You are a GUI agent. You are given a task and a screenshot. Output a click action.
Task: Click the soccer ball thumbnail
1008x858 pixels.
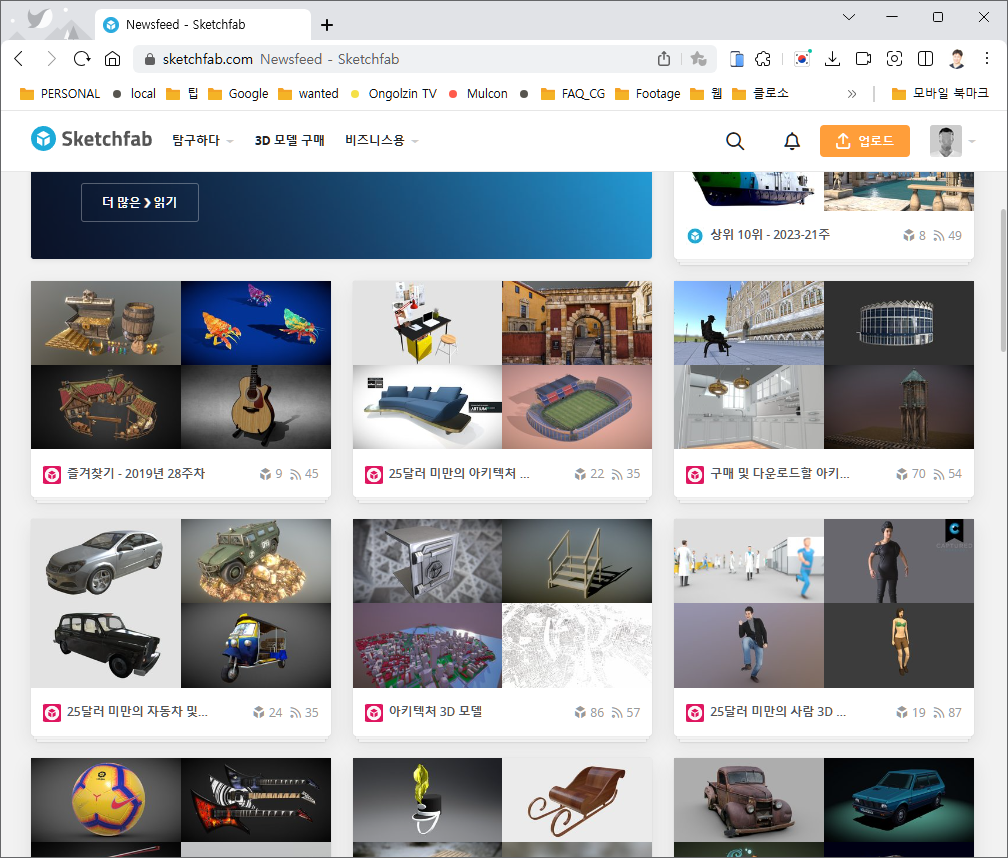106,800
